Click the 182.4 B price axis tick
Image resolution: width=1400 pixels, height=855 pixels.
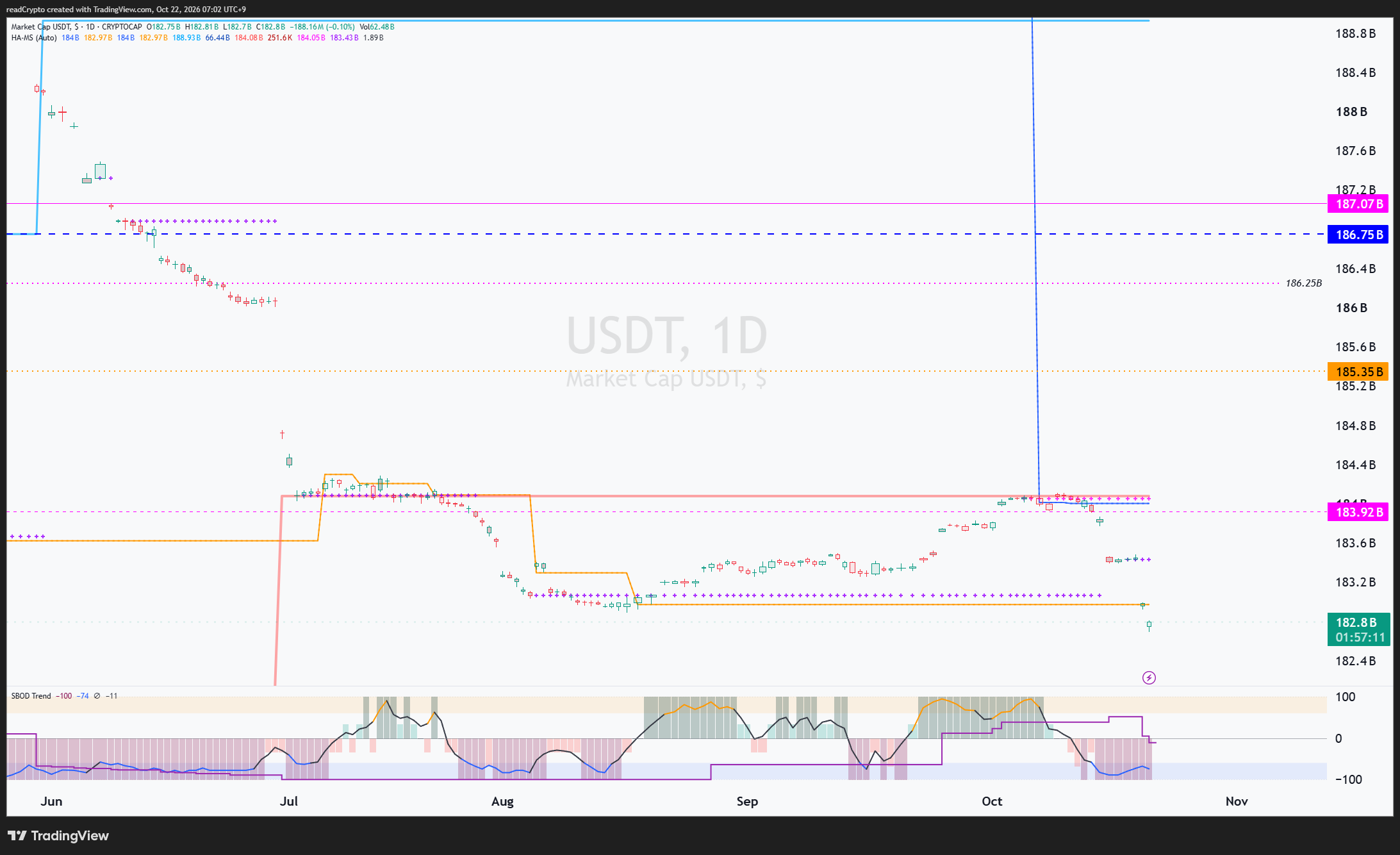coord(1355,661)
